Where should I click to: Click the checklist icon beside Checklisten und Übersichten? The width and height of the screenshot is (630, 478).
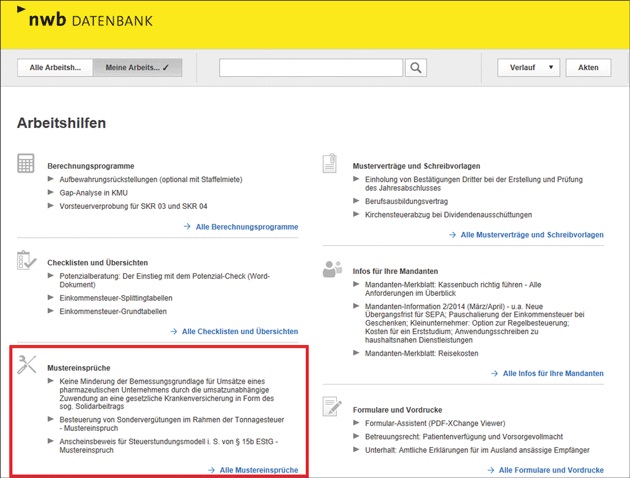click(x=26, y=261)
